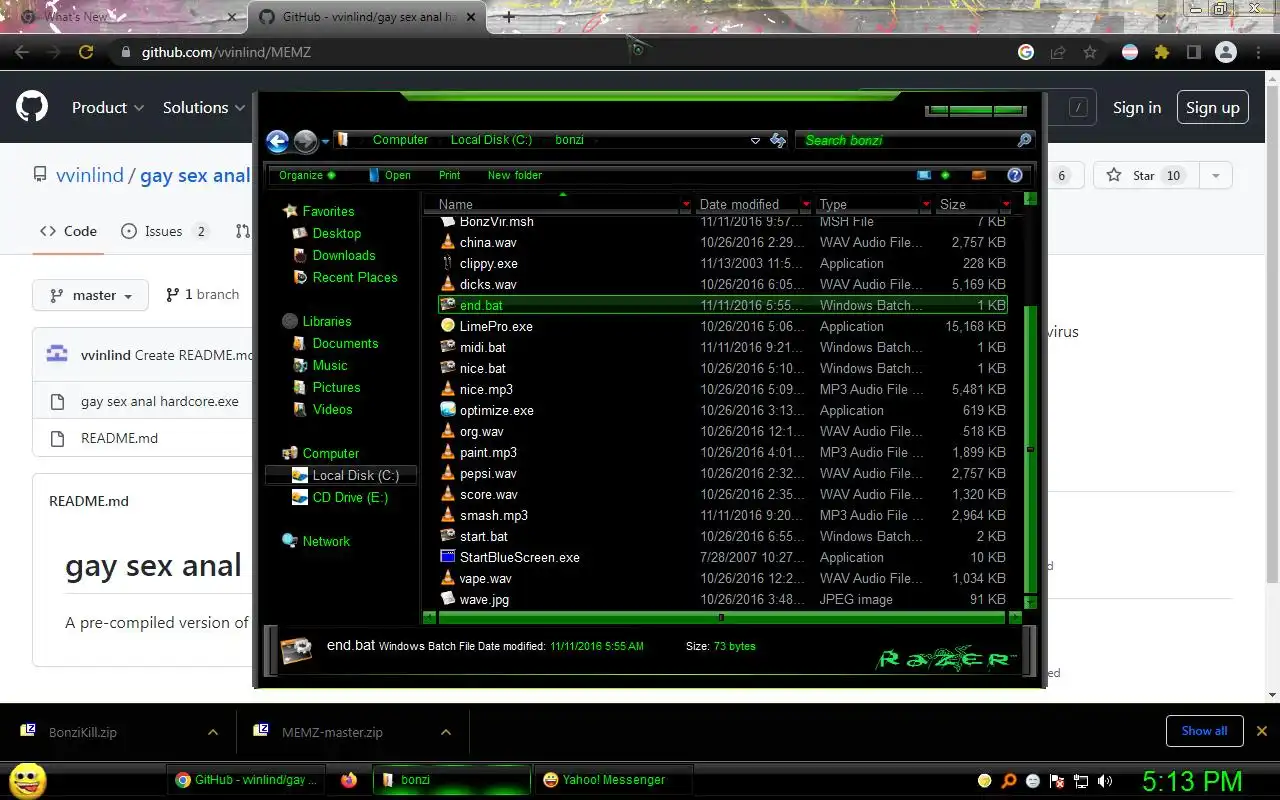The height and width of the screenshot is (800, 1280).
Task: Click the Chrome reload icon
Action: [x=86, y=52]
